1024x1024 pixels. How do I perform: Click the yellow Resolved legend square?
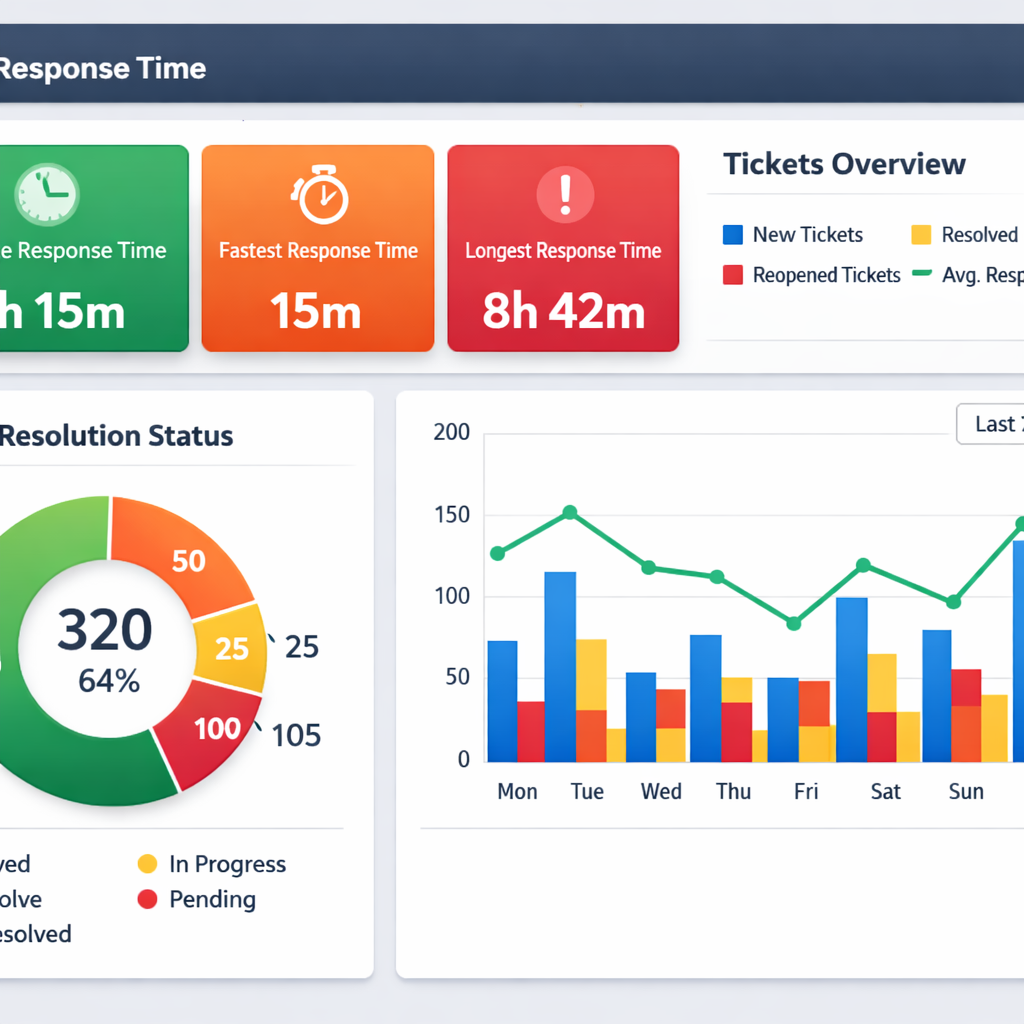(x=921, y=235)
